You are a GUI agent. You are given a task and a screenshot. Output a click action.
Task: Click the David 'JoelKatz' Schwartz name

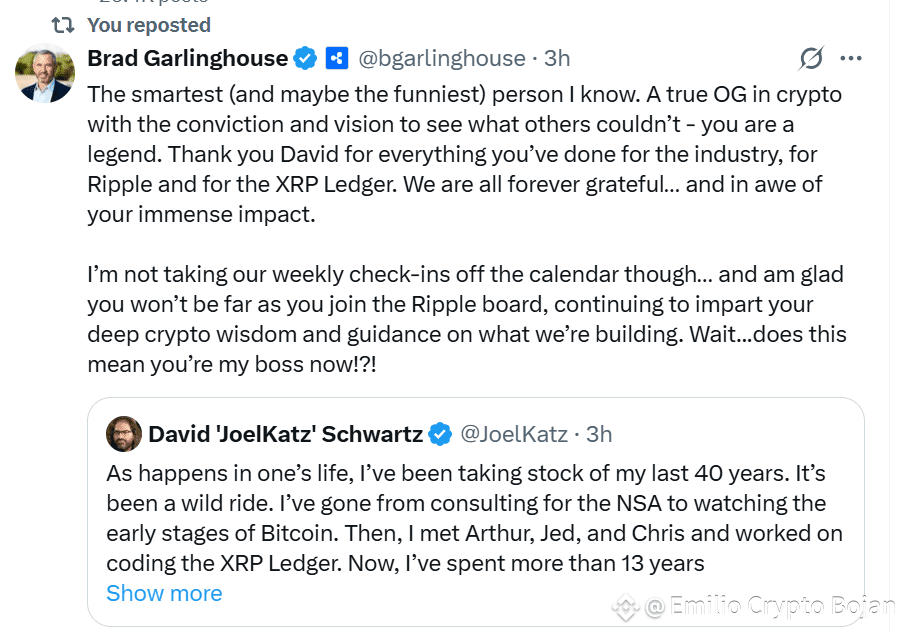(285, 434)
